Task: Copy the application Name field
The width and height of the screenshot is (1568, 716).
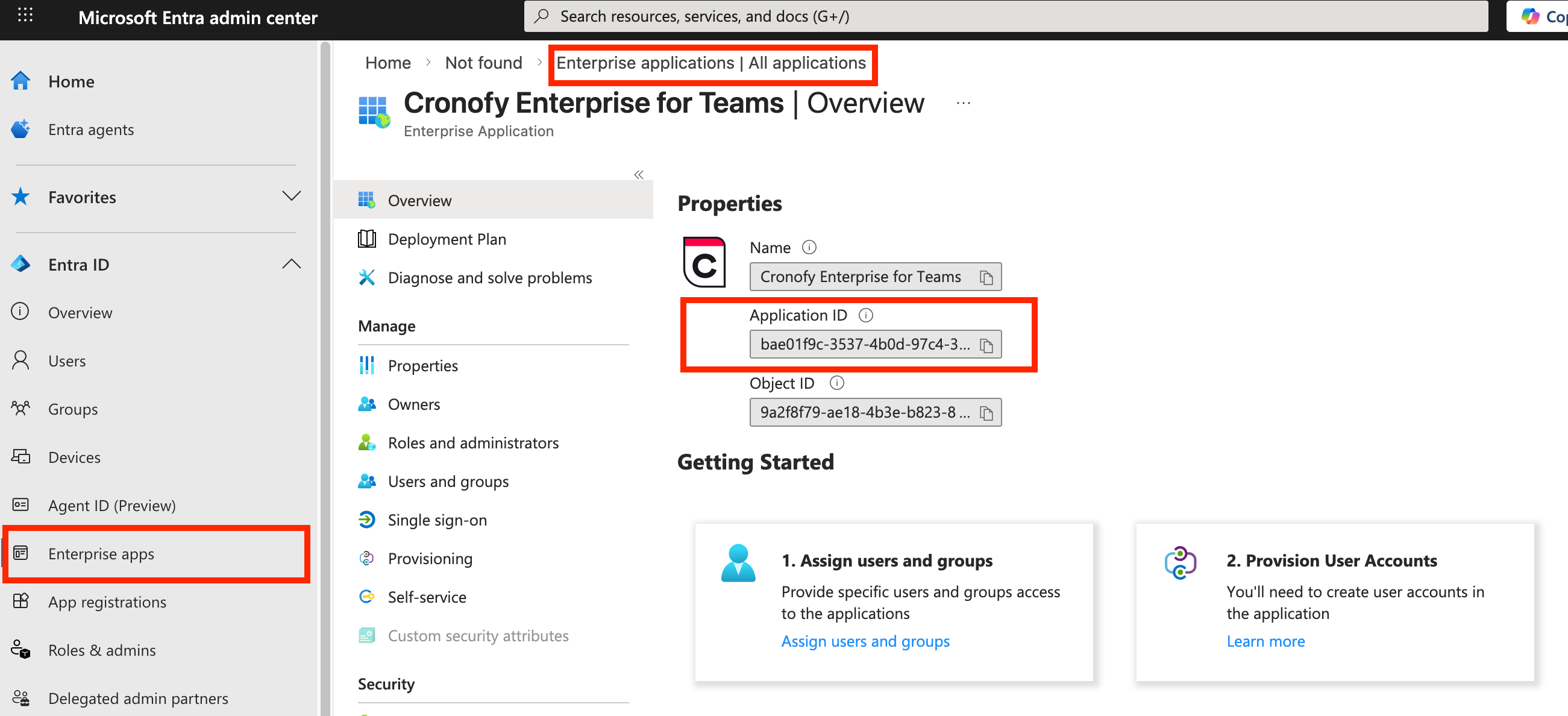Action: pos(986,278)
